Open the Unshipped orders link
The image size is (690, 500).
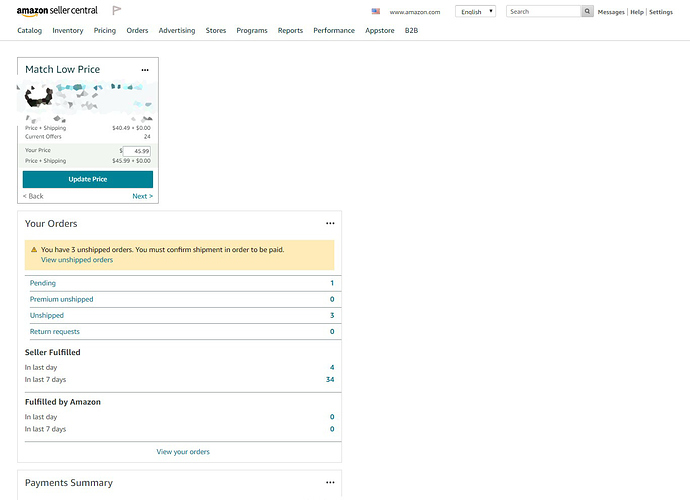tap(47, 316)
